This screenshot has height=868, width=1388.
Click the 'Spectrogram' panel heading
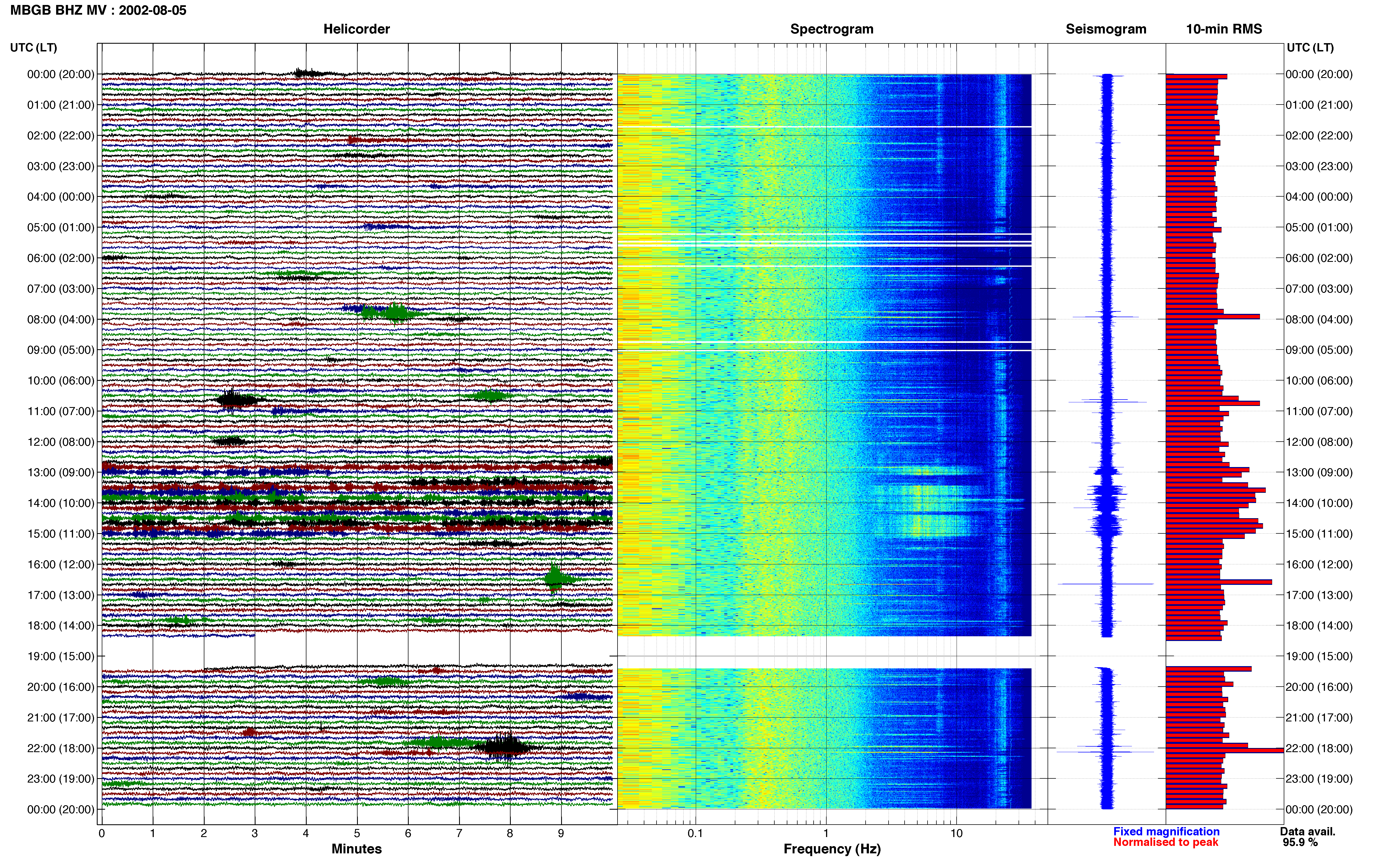pos(832,29)
